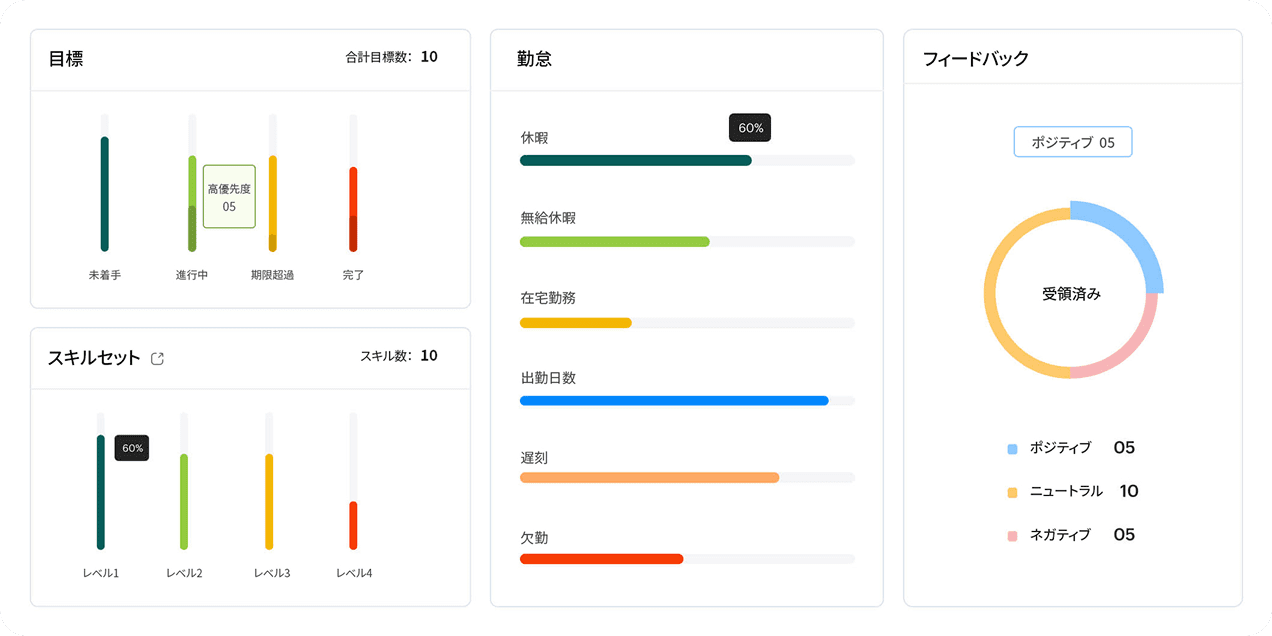
Task: Click the 高優先度 05 tooltip box
Action: pos(229,196)
